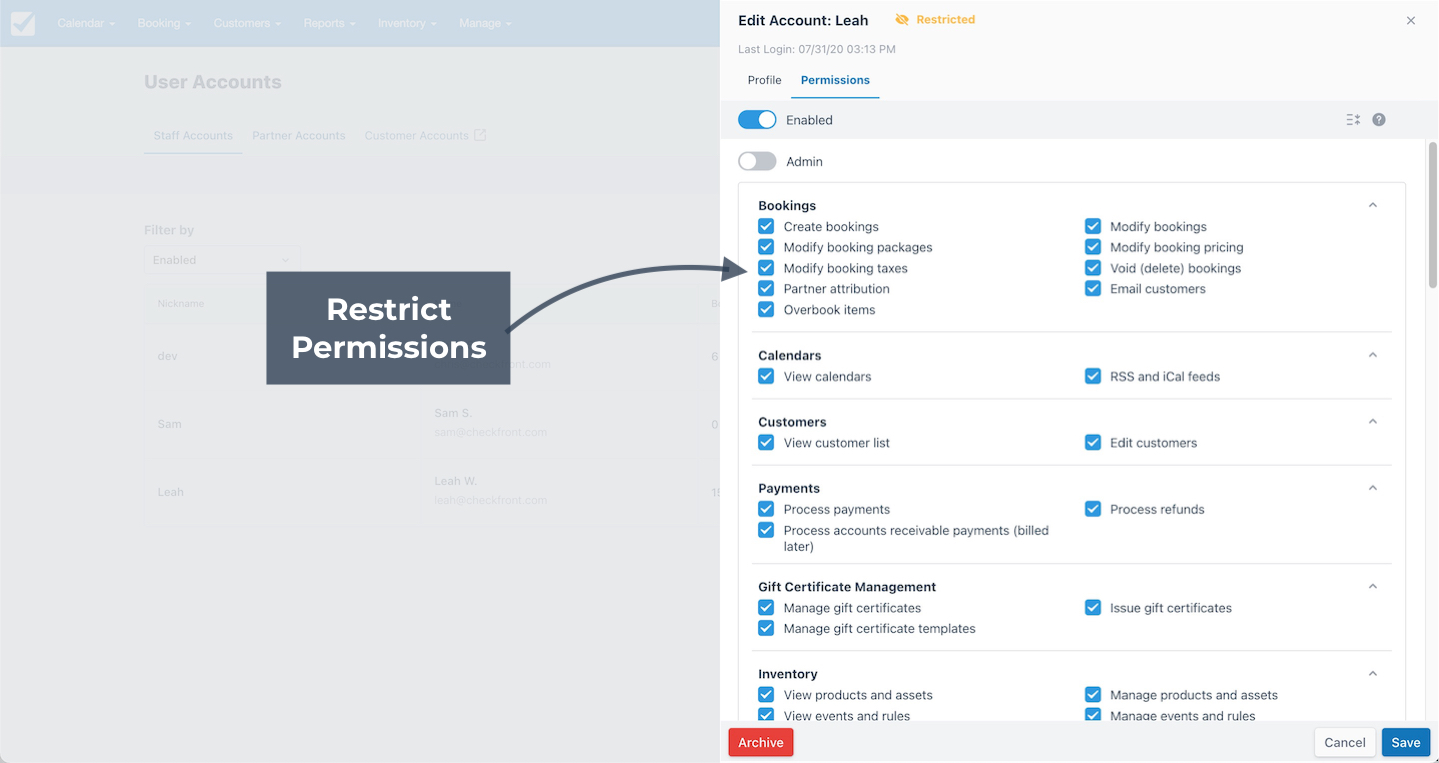Save the account permissions

[1406, 742]
